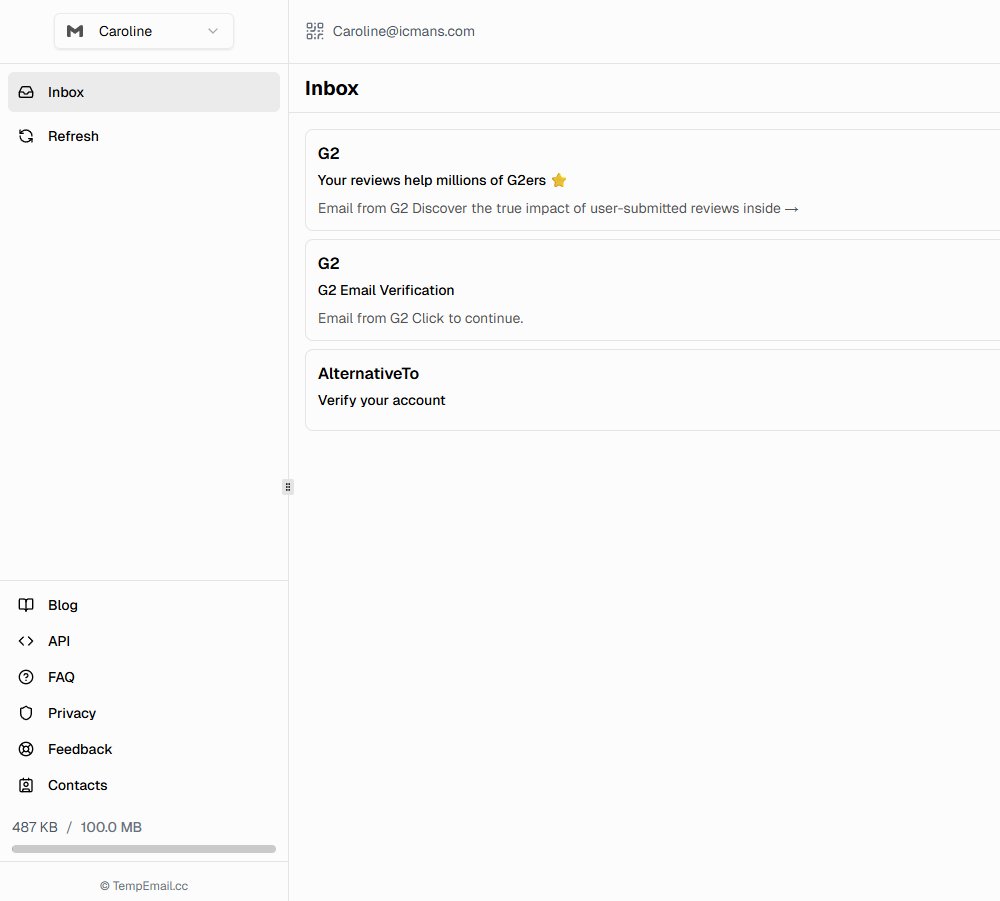Click the Caroline avatar letter badge

74,31
